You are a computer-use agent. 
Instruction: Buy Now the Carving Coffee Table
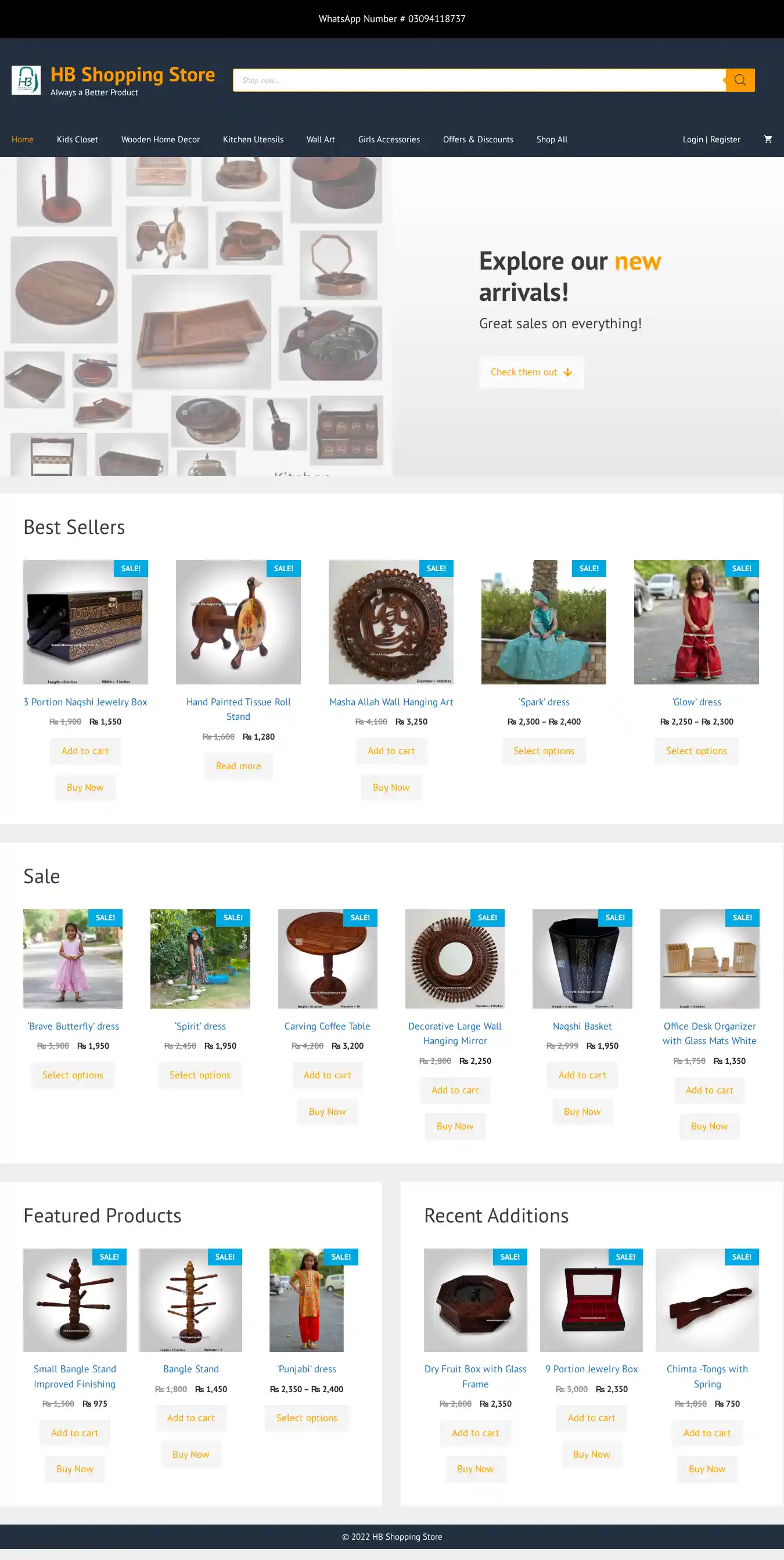[328, 1111]
